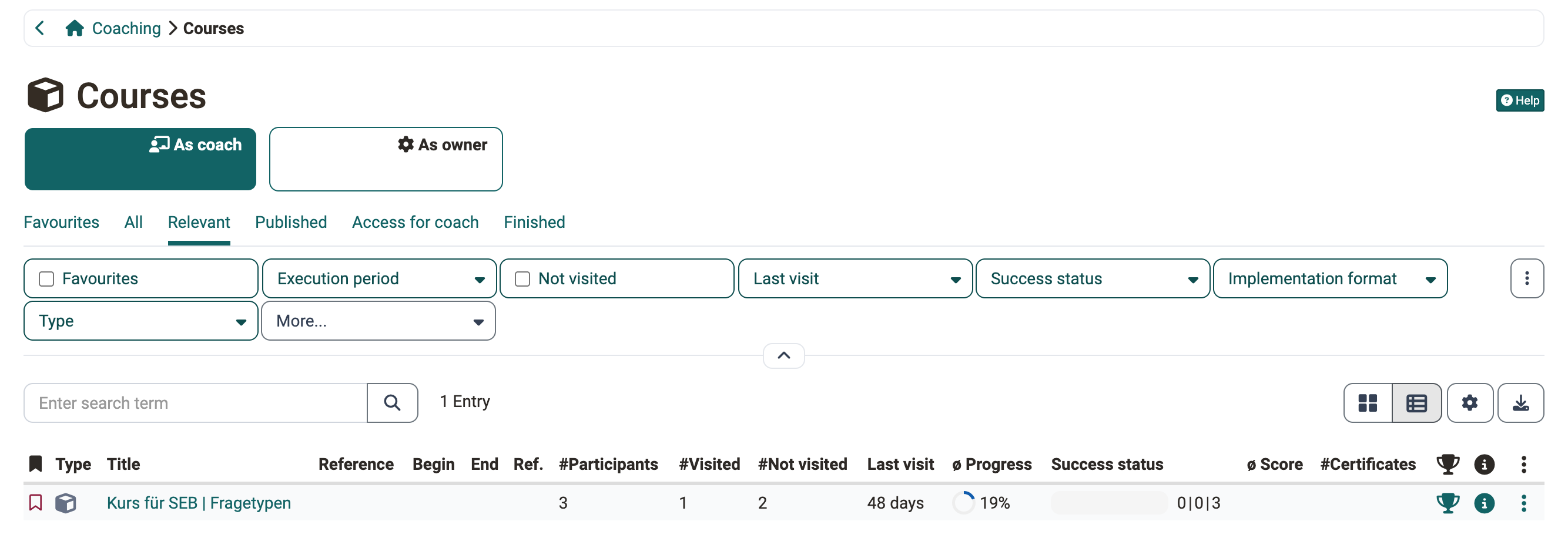The height and width of the screenshot is (538, 1568).
Task: Click the home icon in breadcrumb
Action: tap(74, 28)
